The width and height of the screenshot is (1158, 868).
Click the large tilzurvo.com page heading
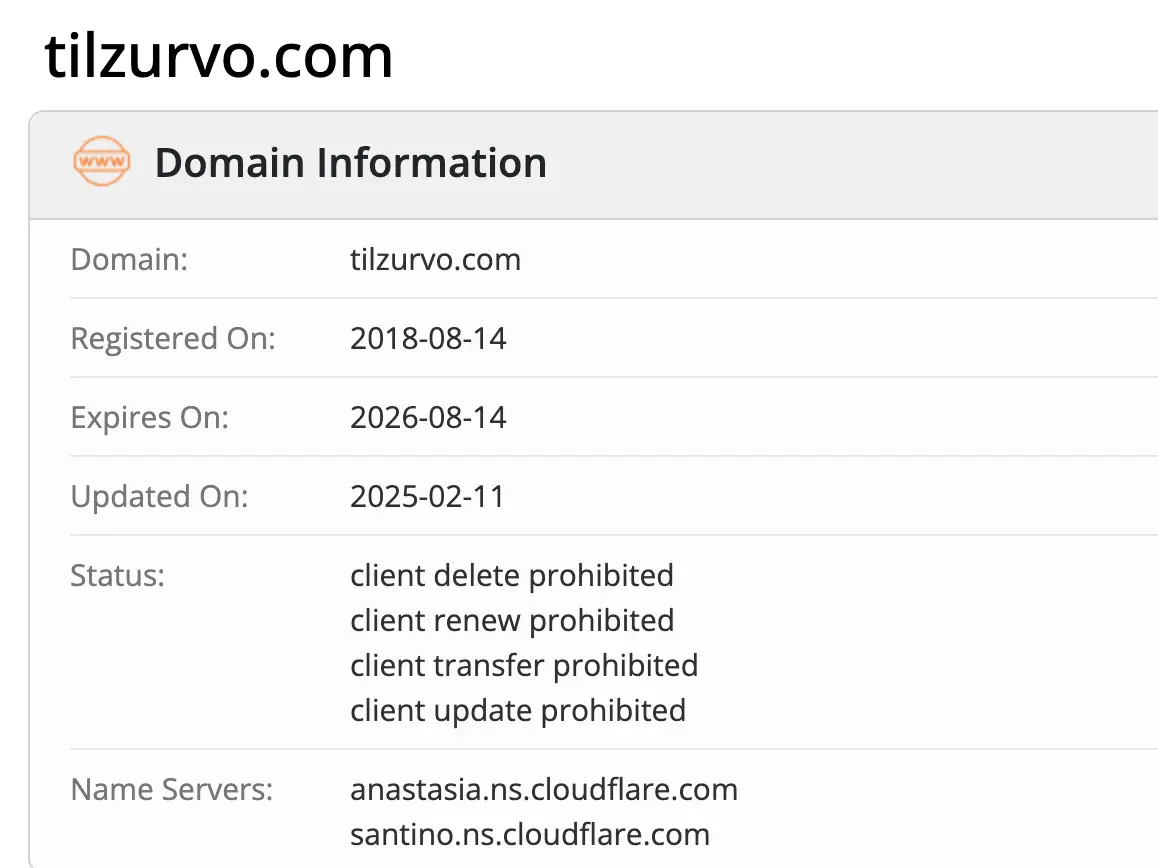click(219, 56)
